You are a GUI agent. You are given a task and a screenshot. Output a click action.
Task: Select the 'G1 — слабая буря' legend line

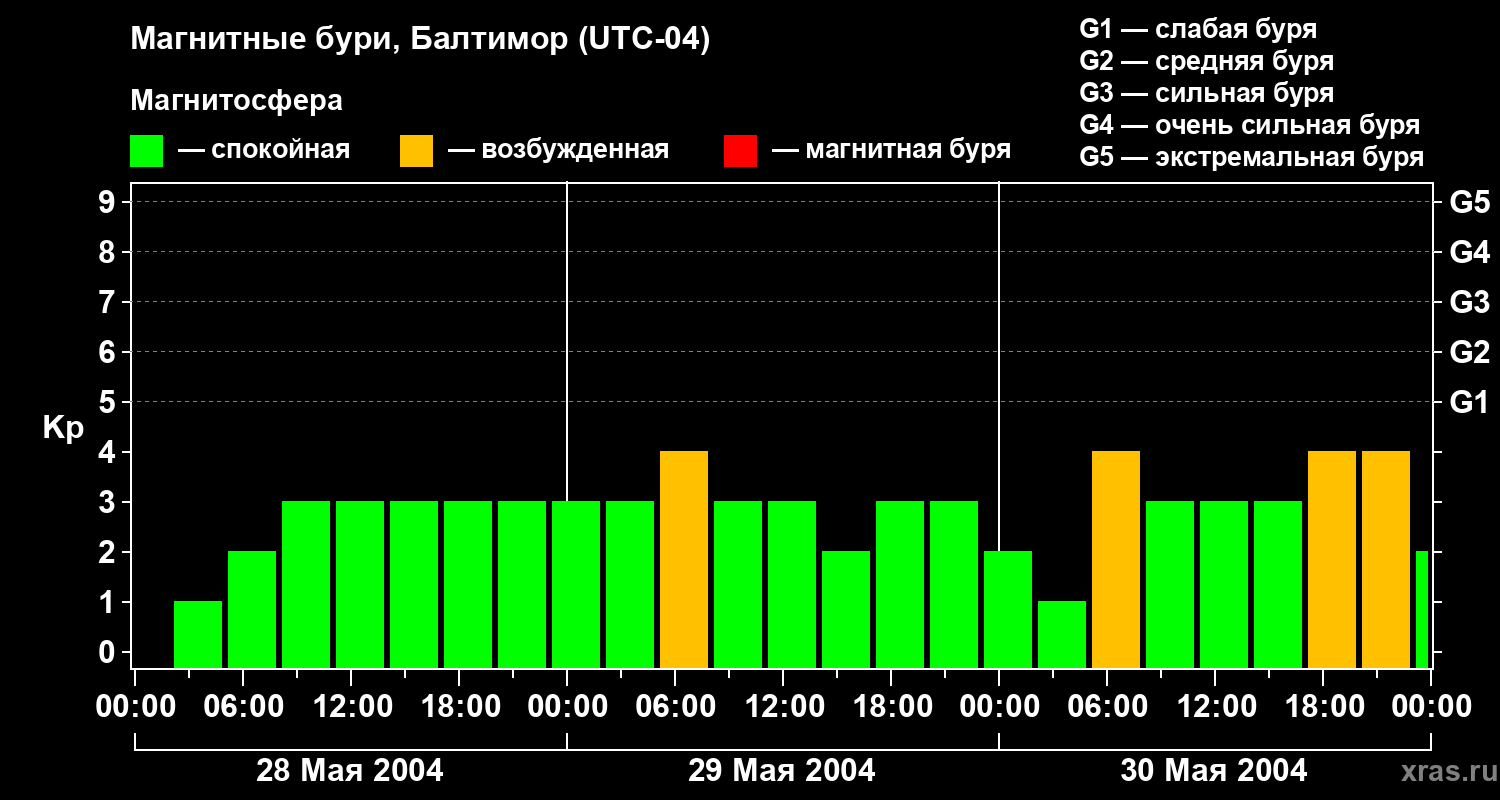[1198, 29]
